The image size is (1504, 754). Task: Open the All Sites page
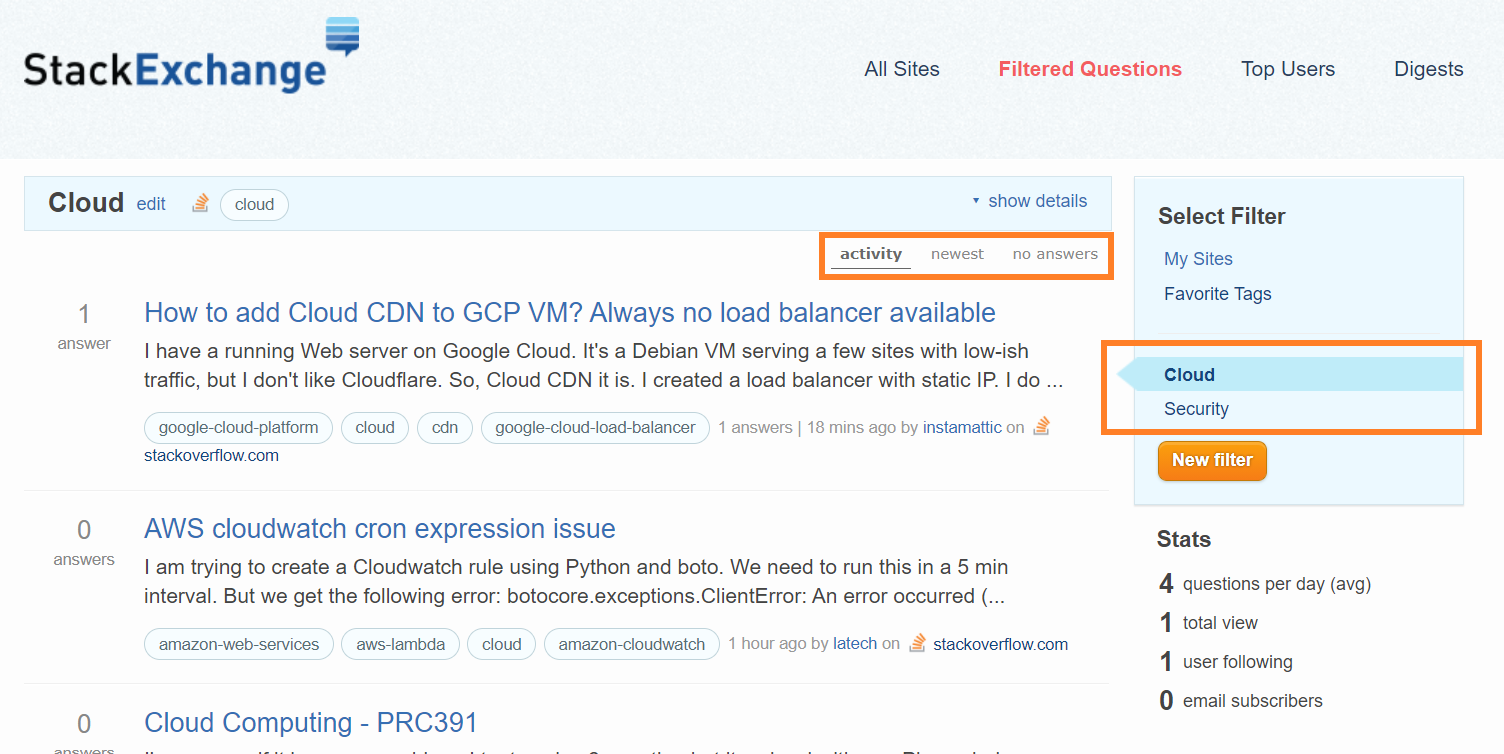(902, 69)
